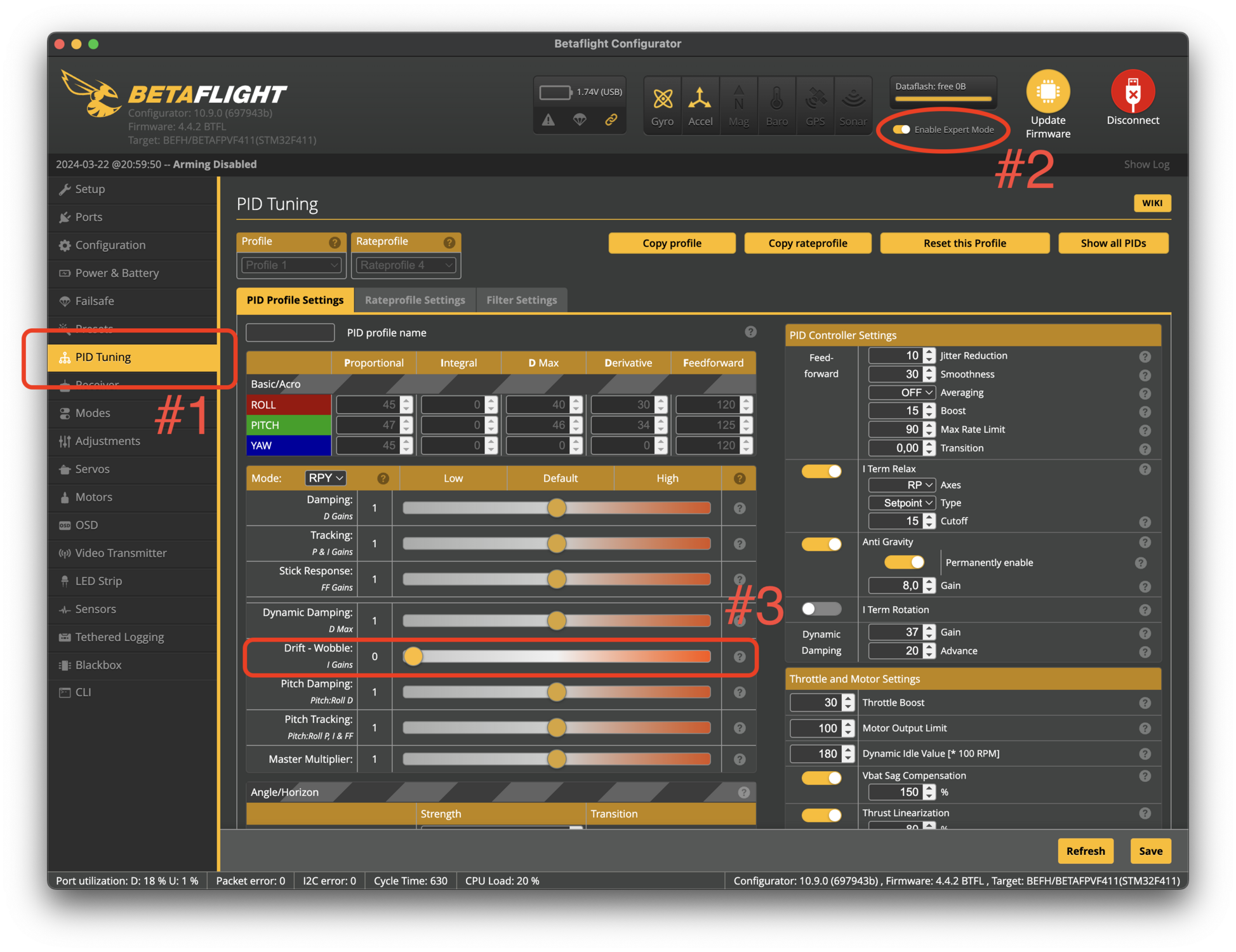Click the PID profile name field
Viewport: 1236px width, 952px height.
290,333
